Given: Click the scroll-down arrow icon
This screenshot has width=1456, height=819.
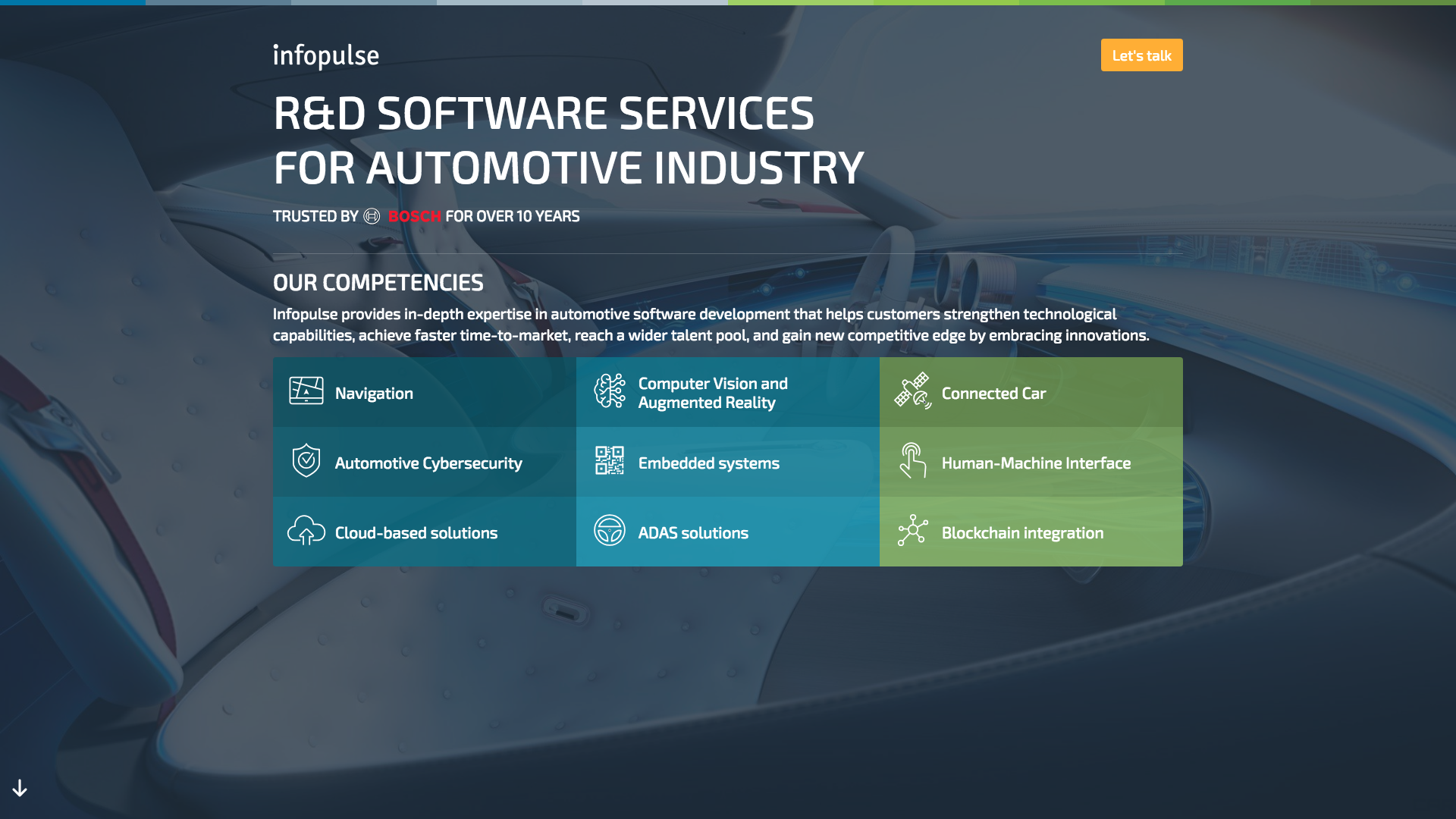Looking at the screenshot, I should (20, 789).
